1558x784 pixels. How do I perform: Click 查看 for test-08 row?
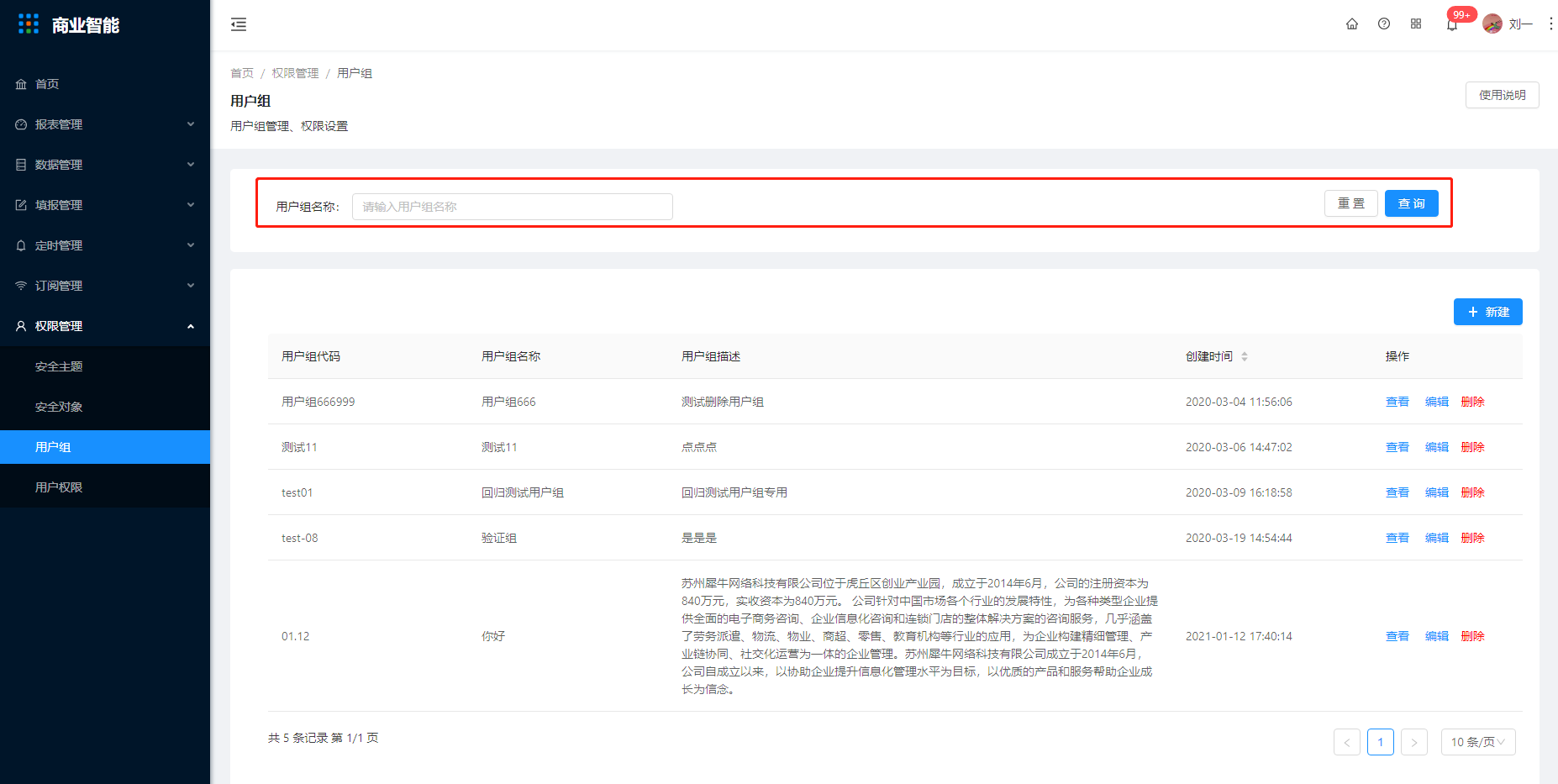[1397, 538]
